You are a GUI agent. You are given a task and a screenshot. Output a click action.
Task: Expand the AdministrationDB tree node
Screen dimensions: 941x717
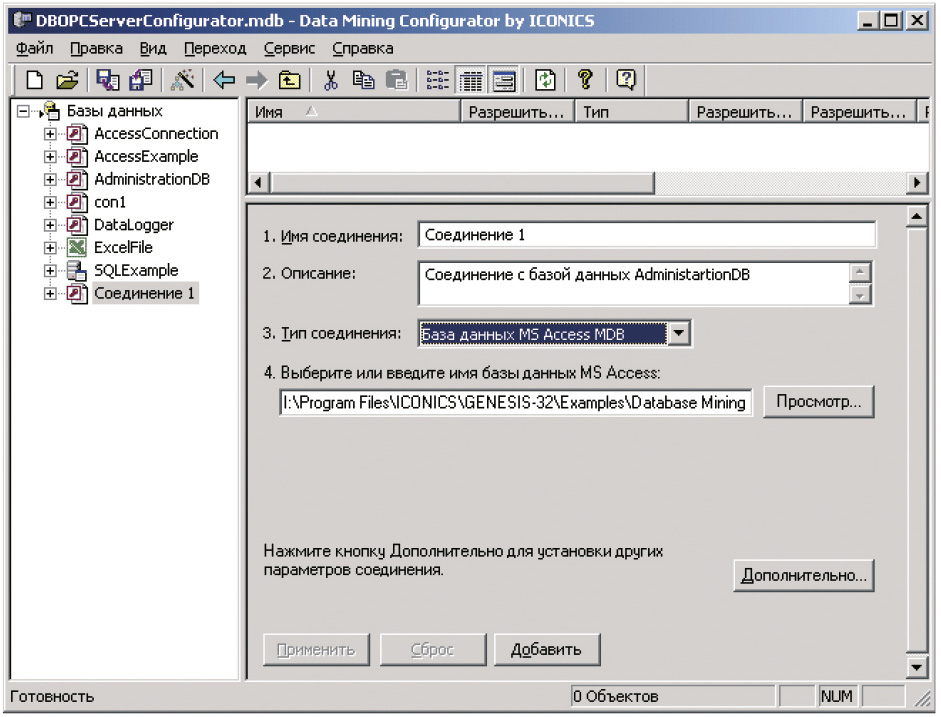click(x=50, y=180)
